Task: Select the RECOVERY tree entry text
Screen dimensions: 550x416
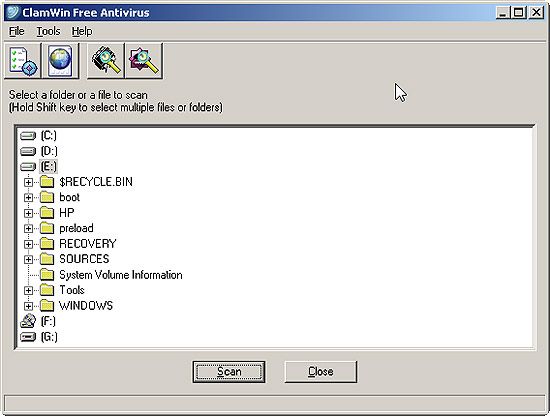Action: coord(88,243)
